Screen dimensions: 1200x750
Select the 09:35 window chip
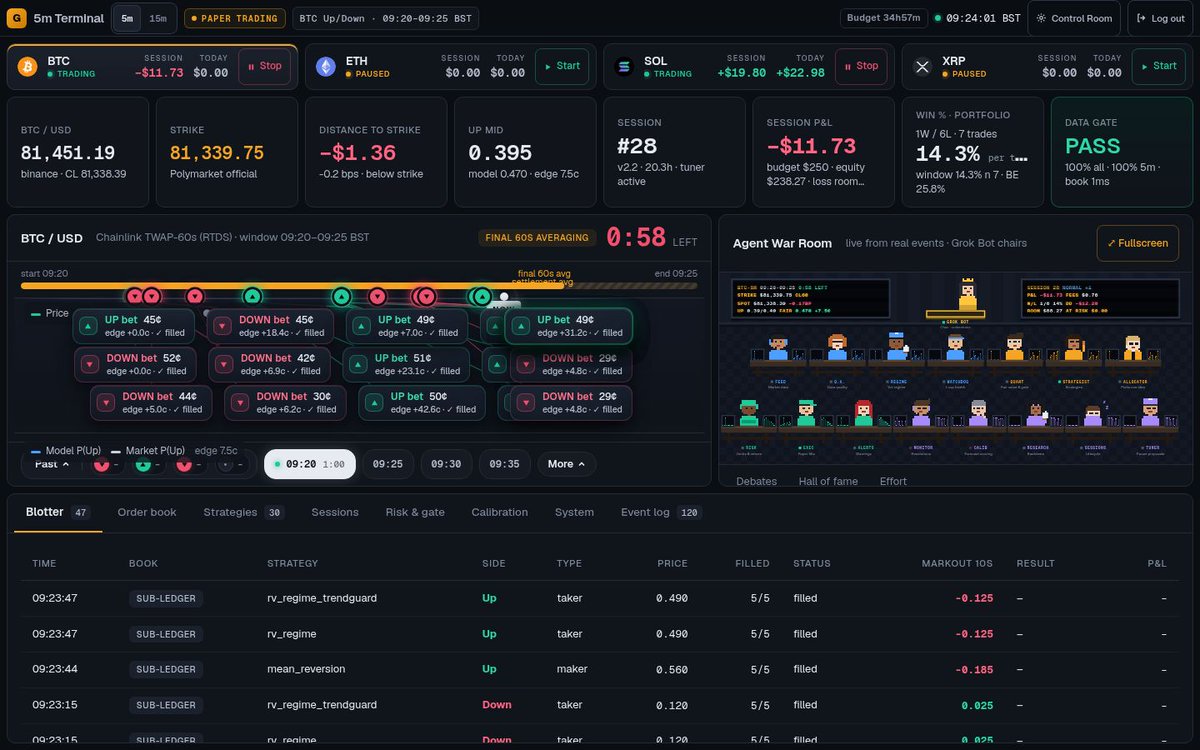(x=505, y=464)
